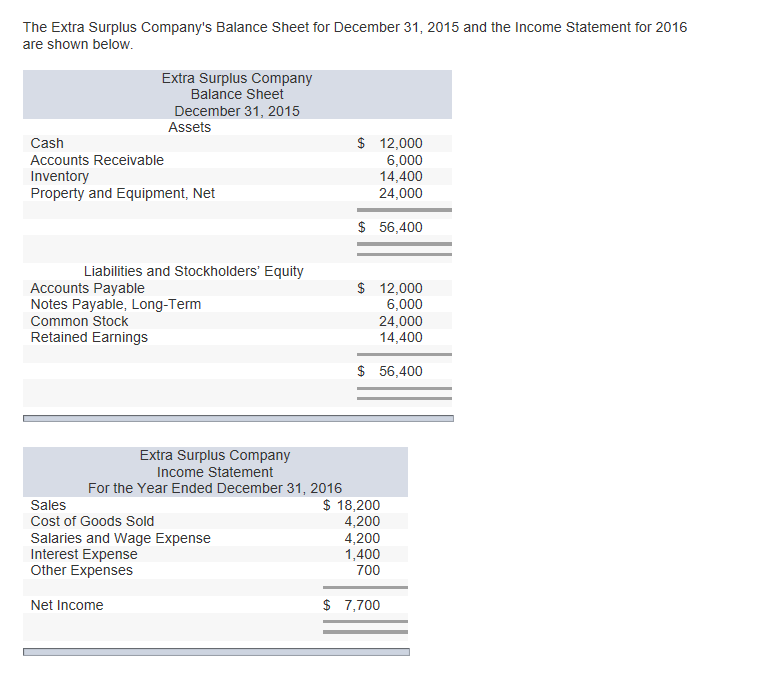Image resolution: width=767 pixels, height=674 pixels.
Task: Click total liabilities and equity '$ 56,400'
Action: 390,371
